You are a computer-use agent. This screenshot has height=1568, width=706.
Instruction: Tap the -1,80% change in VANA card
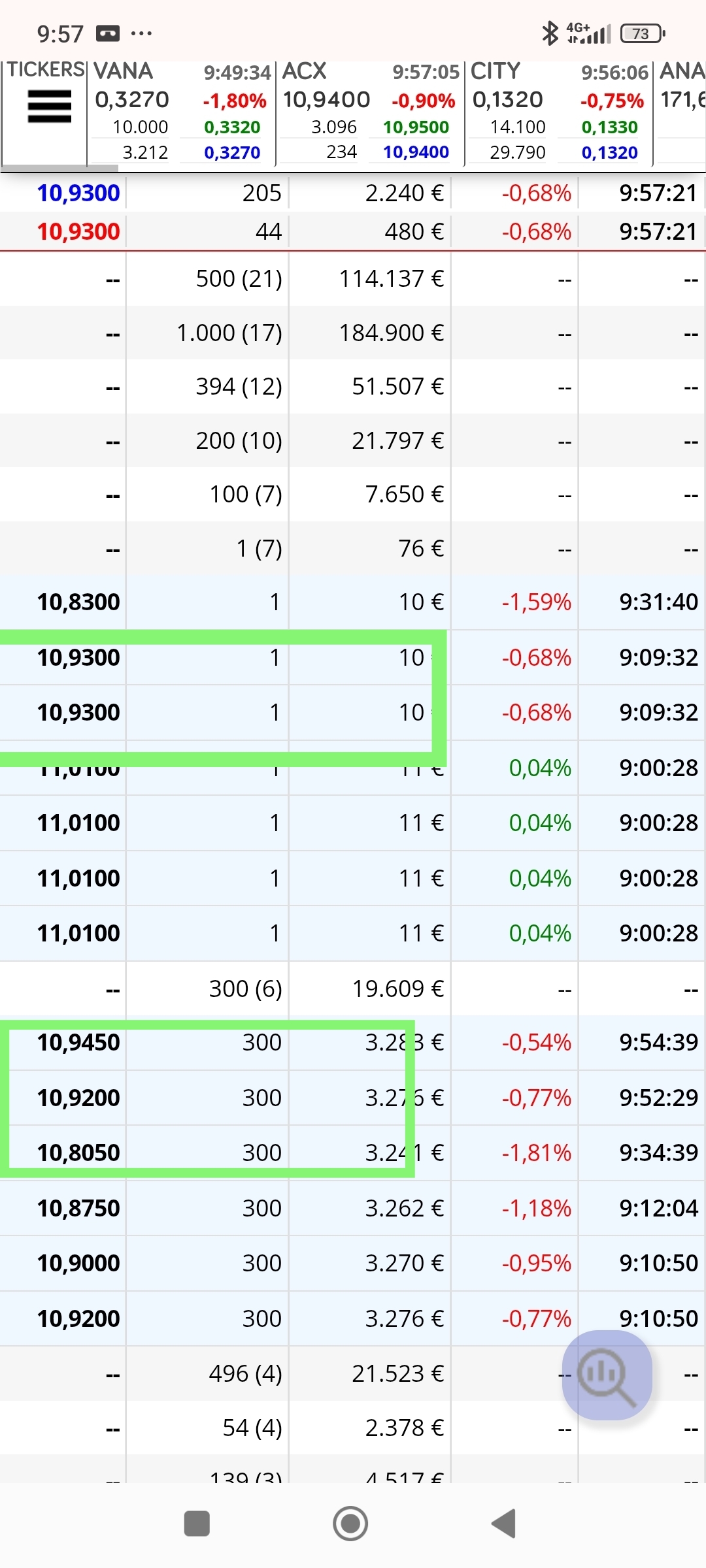point(235,101)
